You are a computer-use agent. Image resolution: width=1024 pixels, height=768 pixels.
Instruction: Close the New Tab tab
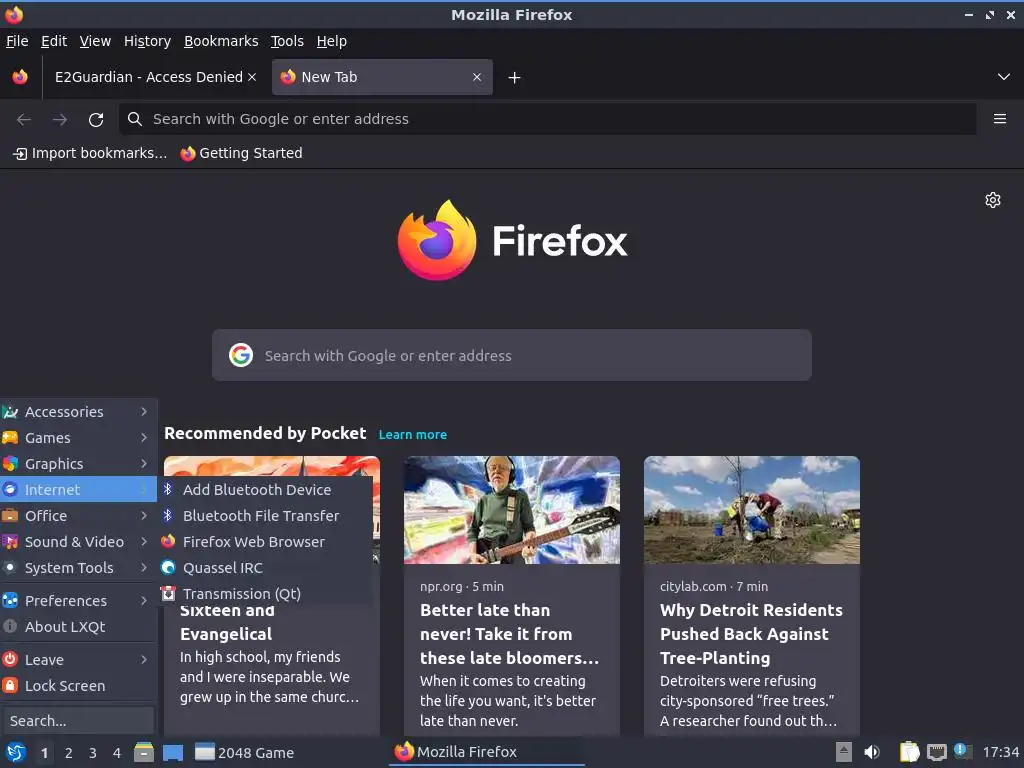point(477,77)
